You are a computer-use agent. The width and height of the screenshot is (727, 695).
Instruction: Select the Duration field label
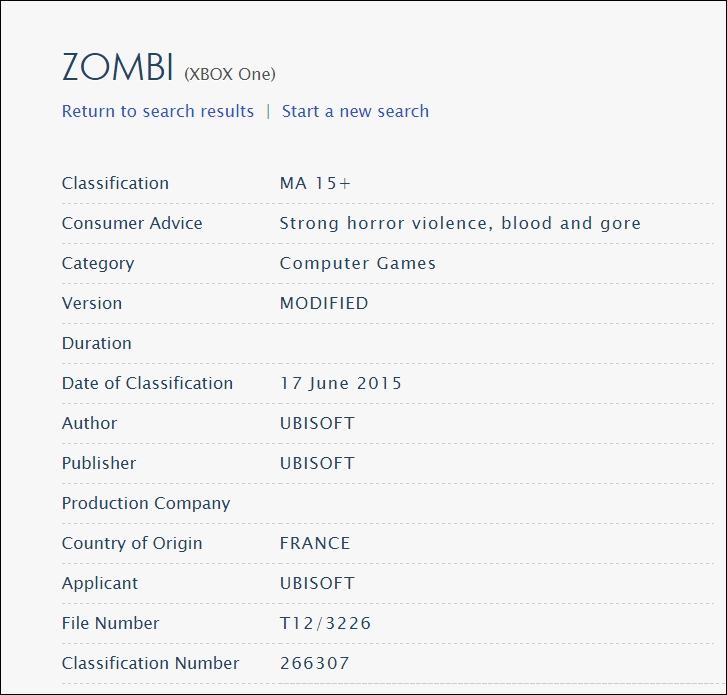96,343
